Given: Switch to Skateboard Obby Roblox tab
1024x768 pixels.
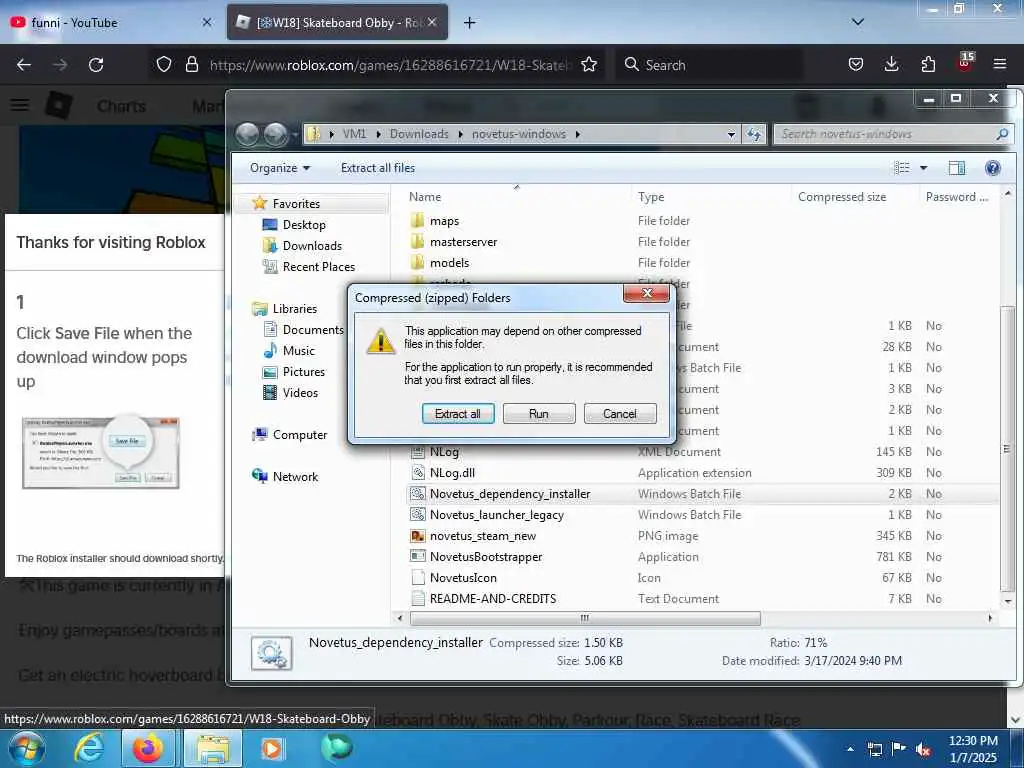Looking at the screenshot, I should click(x=337, y=23).
